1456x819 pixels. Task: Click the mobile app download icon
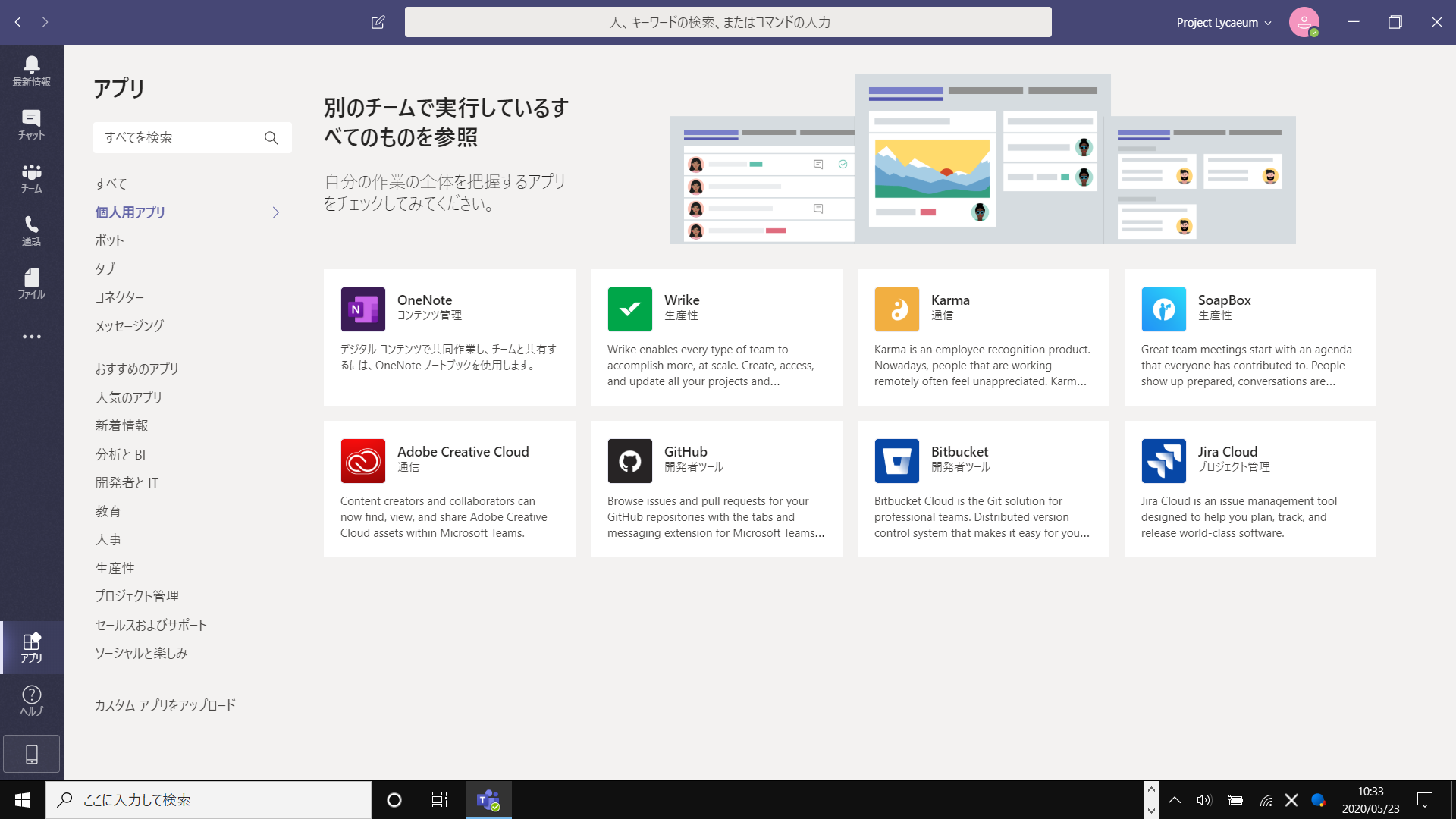click(x=31, y=754)
